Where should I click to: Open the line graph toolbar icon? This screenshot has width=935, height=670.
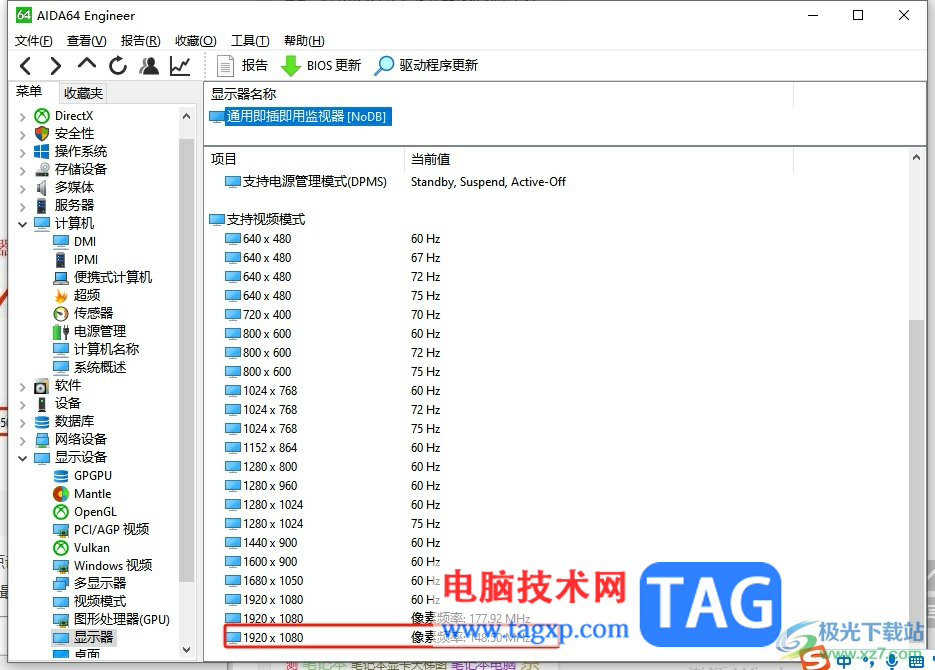click(x=180, y=66)
